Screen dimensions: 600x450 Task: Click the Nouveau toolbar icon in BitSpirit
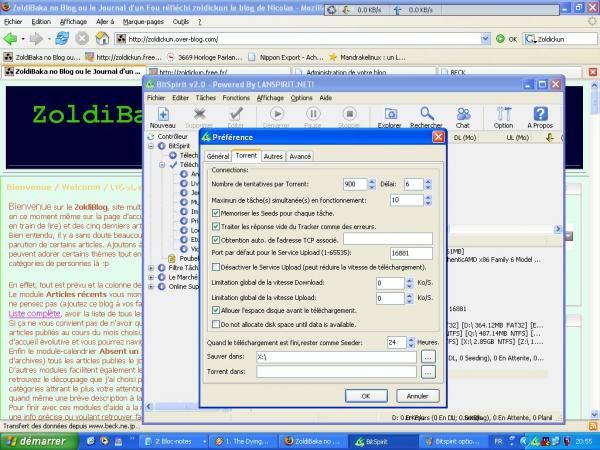point(163,117)
